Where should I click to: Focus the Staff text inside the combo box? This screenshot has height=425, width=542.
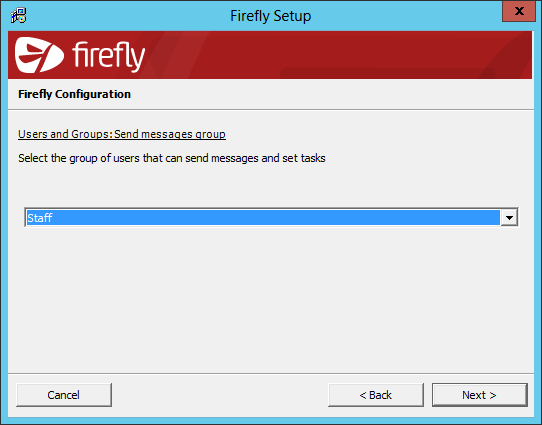pos(40,218)
